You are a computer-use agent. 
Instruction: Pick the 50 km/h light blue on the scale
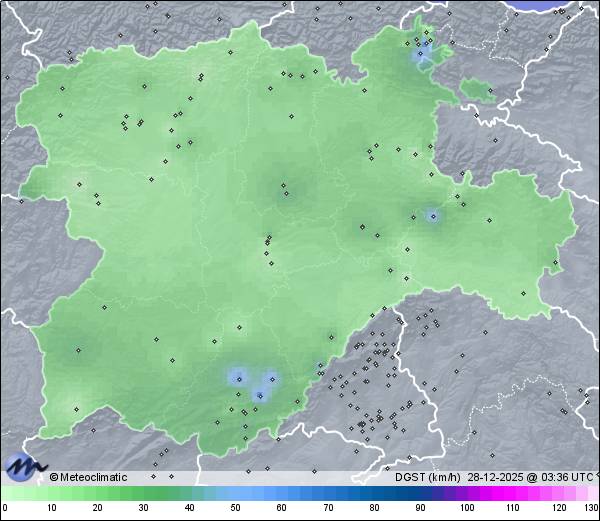235,494
